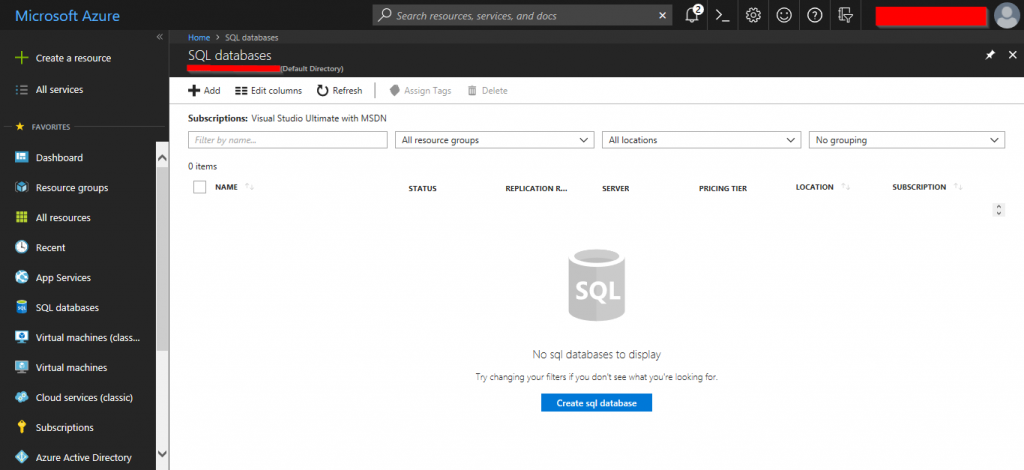This screenshot has width=1024, height=470.
Task: Click the All resources grid icon
Action: pos(22,217)
